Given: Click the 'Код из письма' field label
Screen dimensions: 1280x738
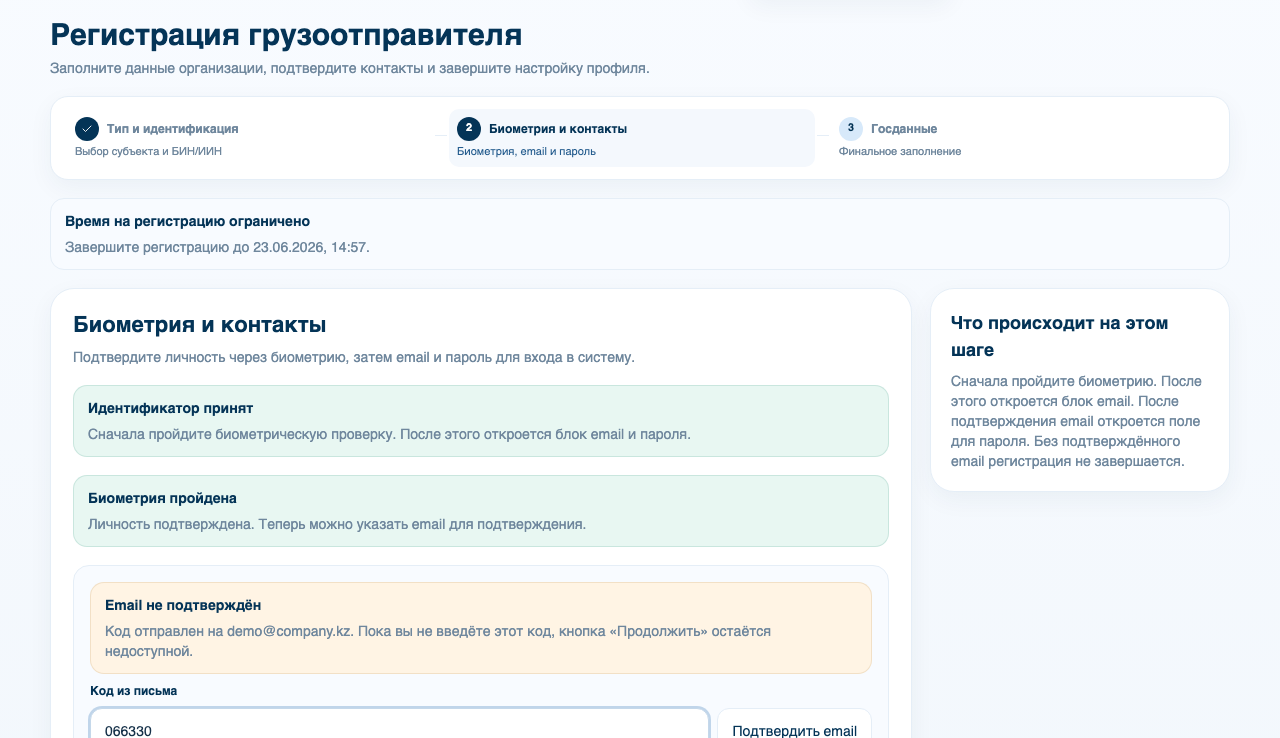Looking at the screenshot, I should coord(134,691).
